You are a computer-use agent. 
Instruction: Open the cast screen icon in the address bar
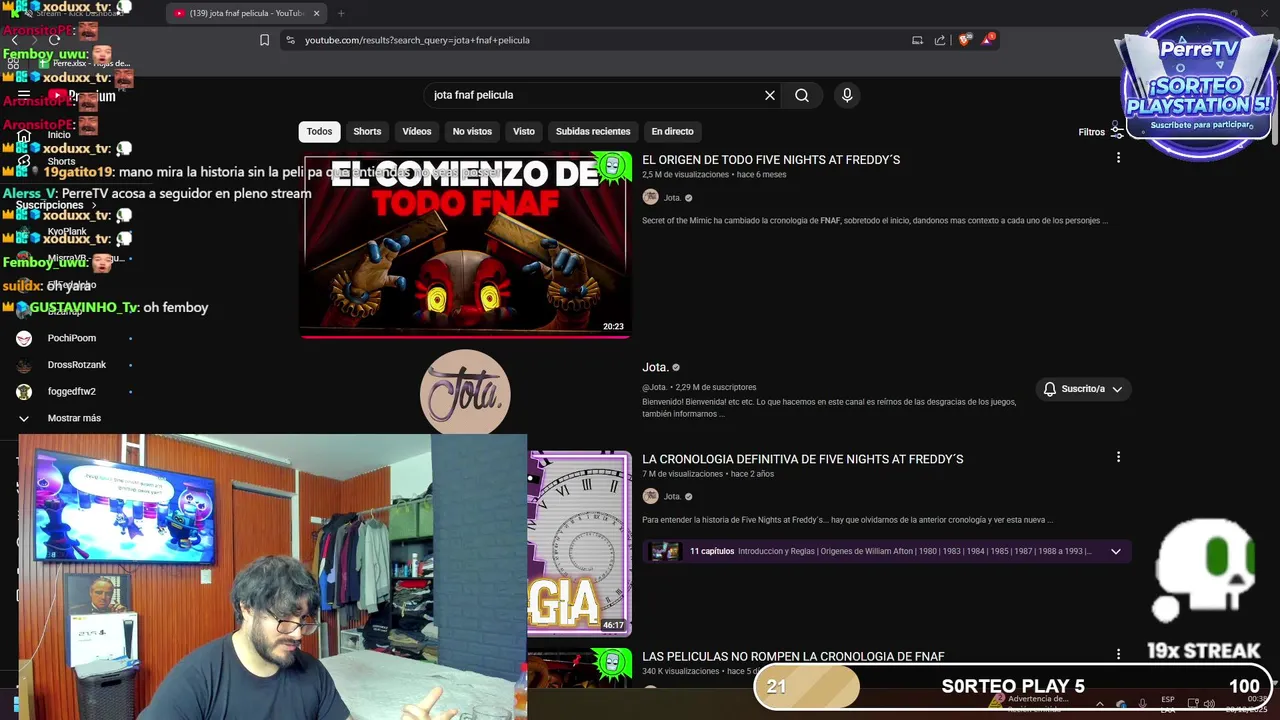tap(917, 40)
